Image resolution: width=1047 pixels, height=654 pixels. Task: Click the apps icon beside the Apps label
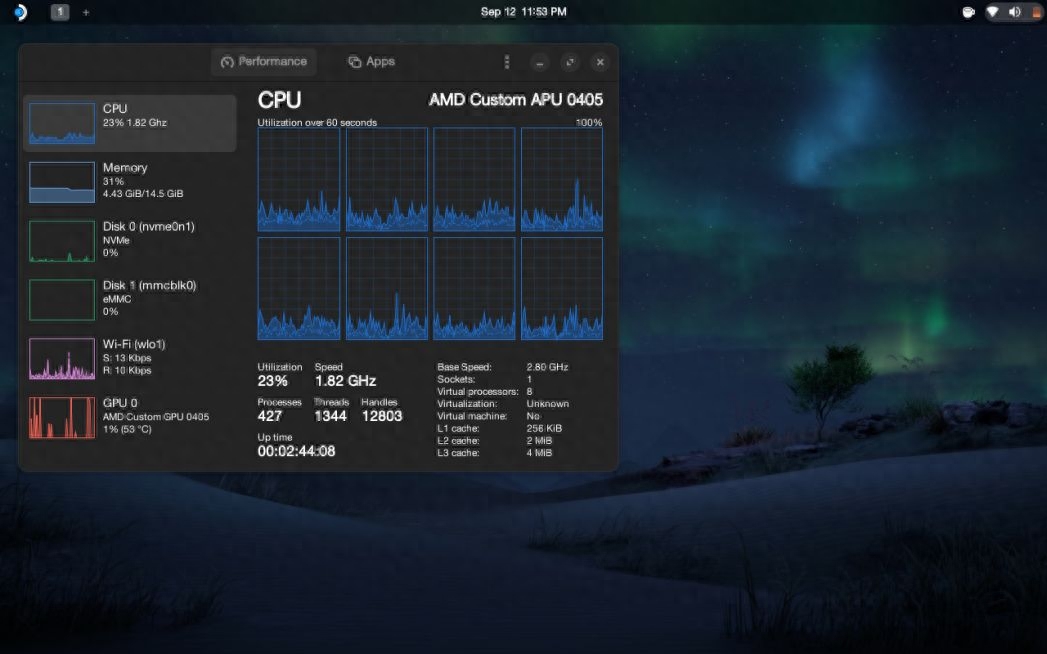352,61
